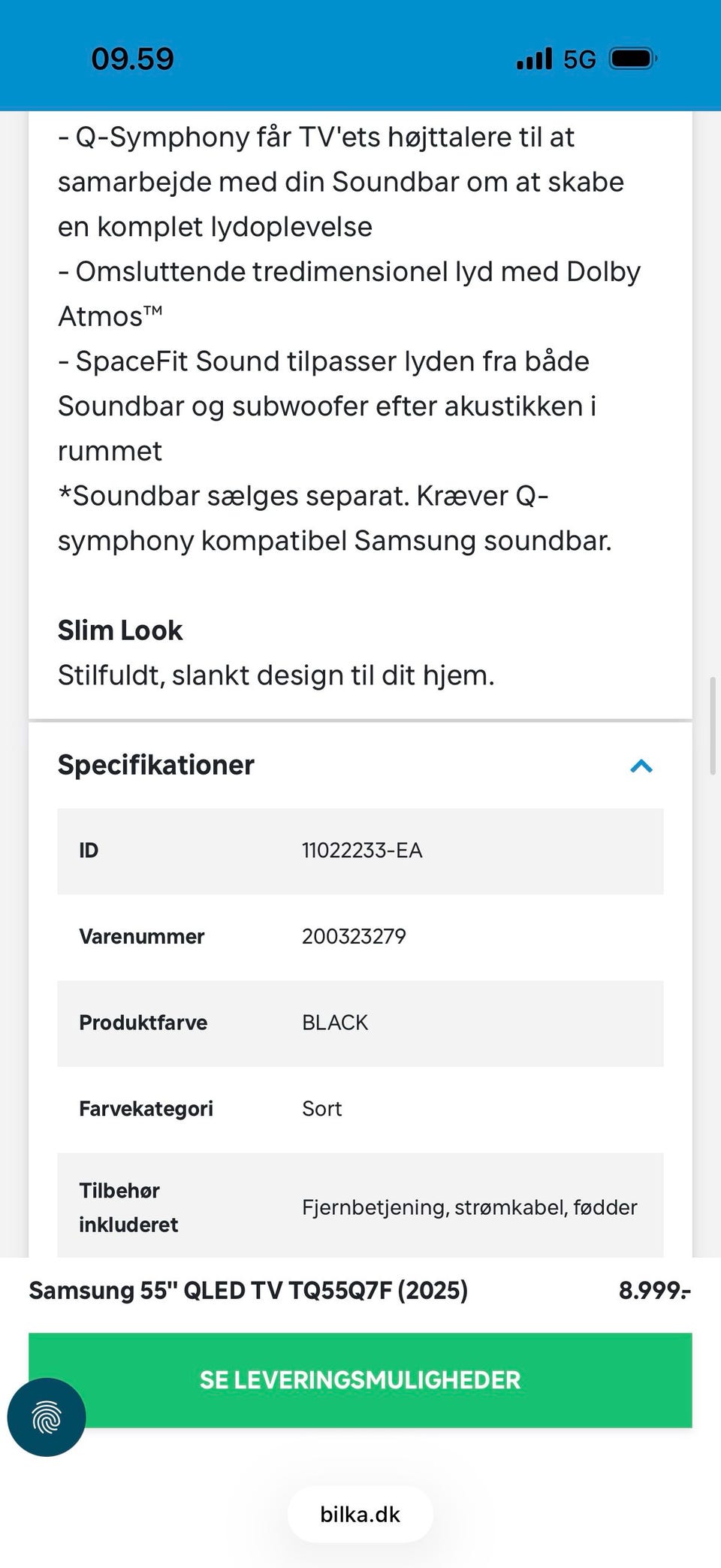This screenshot has height=1568, width=721.
Task: Tap the Samsung 55" QLED TV product title
Action: 249,1290
